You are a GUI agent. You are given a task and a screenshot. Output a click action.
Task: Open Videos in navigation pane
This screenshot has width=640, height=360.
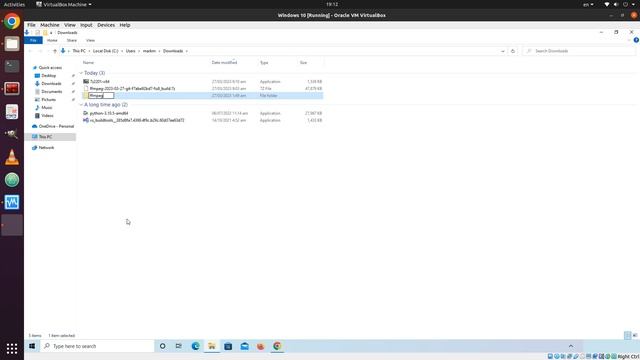point(47,116)
